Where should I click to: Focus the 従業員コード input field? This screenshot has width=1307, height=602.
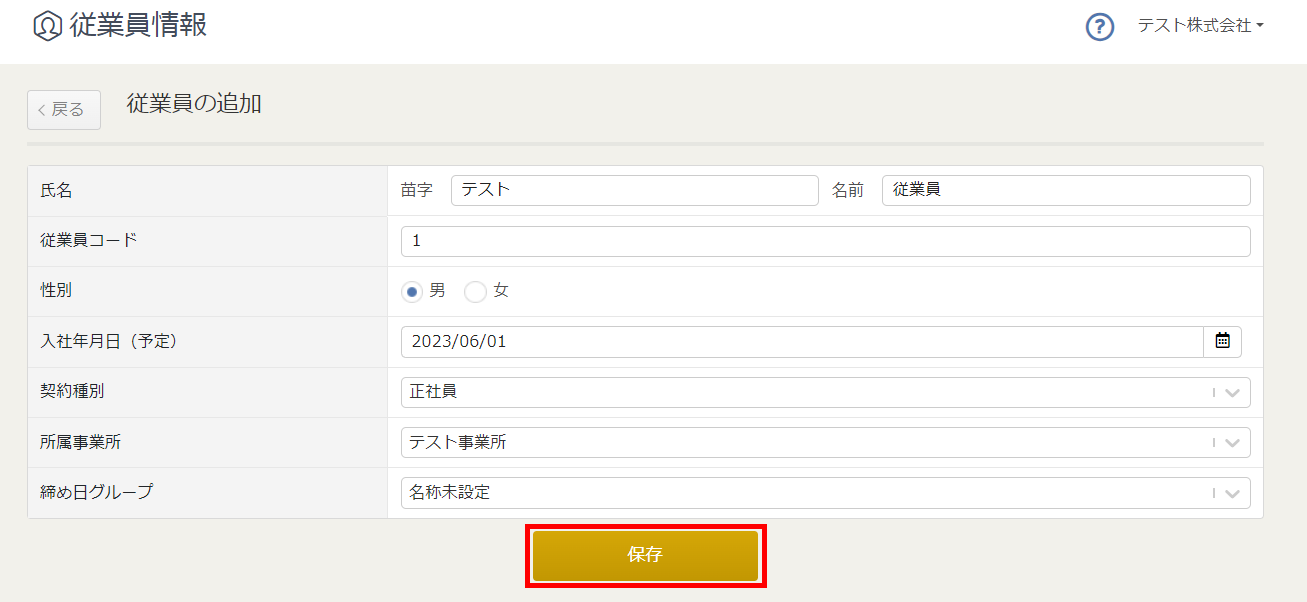tap(826, 241)
